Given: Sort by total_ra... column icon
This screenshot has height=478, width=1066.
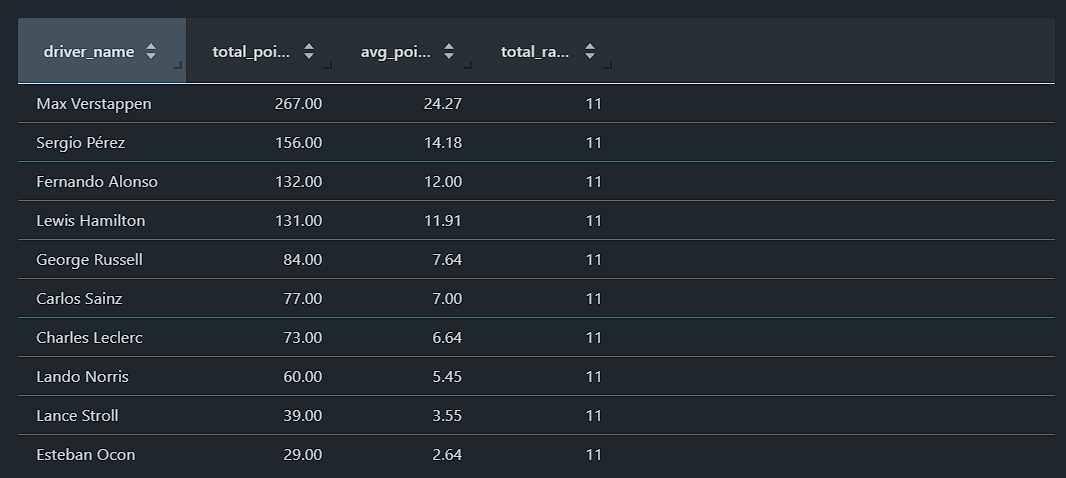Looking at the screenshot, I should (x=589, y=52).
